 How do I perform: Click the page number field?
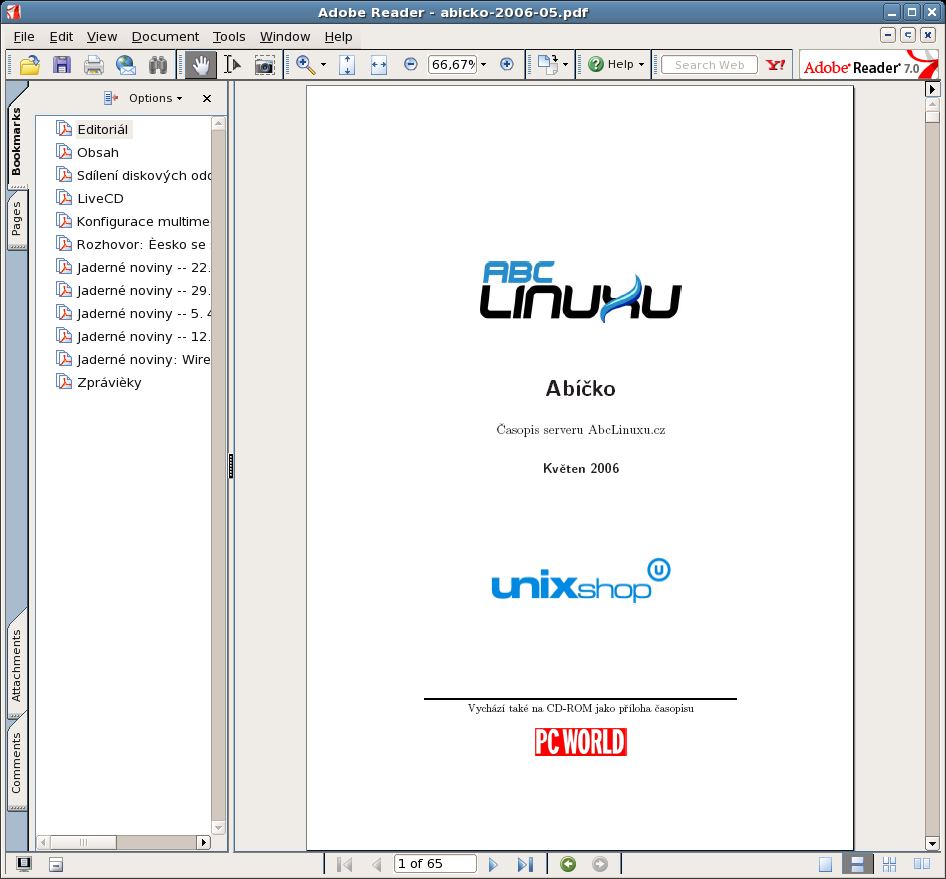[x=435, y=864]
